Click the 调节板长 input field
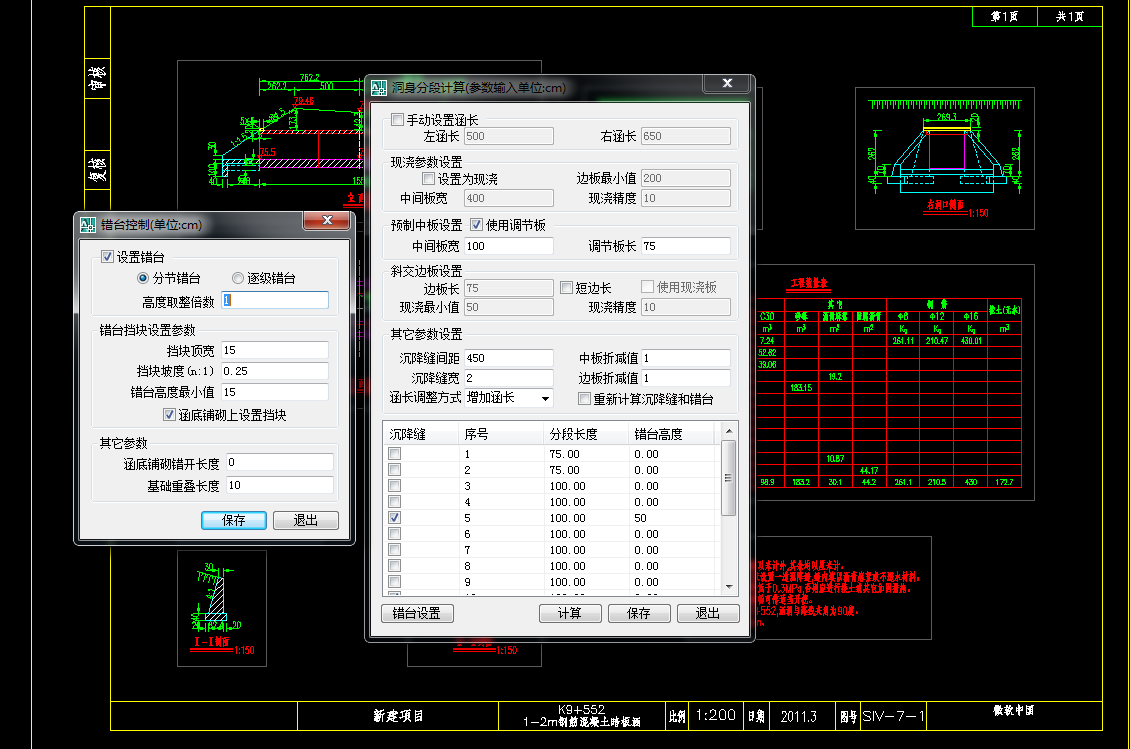The height and width of the screenshot is (749, 1130). pyautogui.click(x=685, y=246)
